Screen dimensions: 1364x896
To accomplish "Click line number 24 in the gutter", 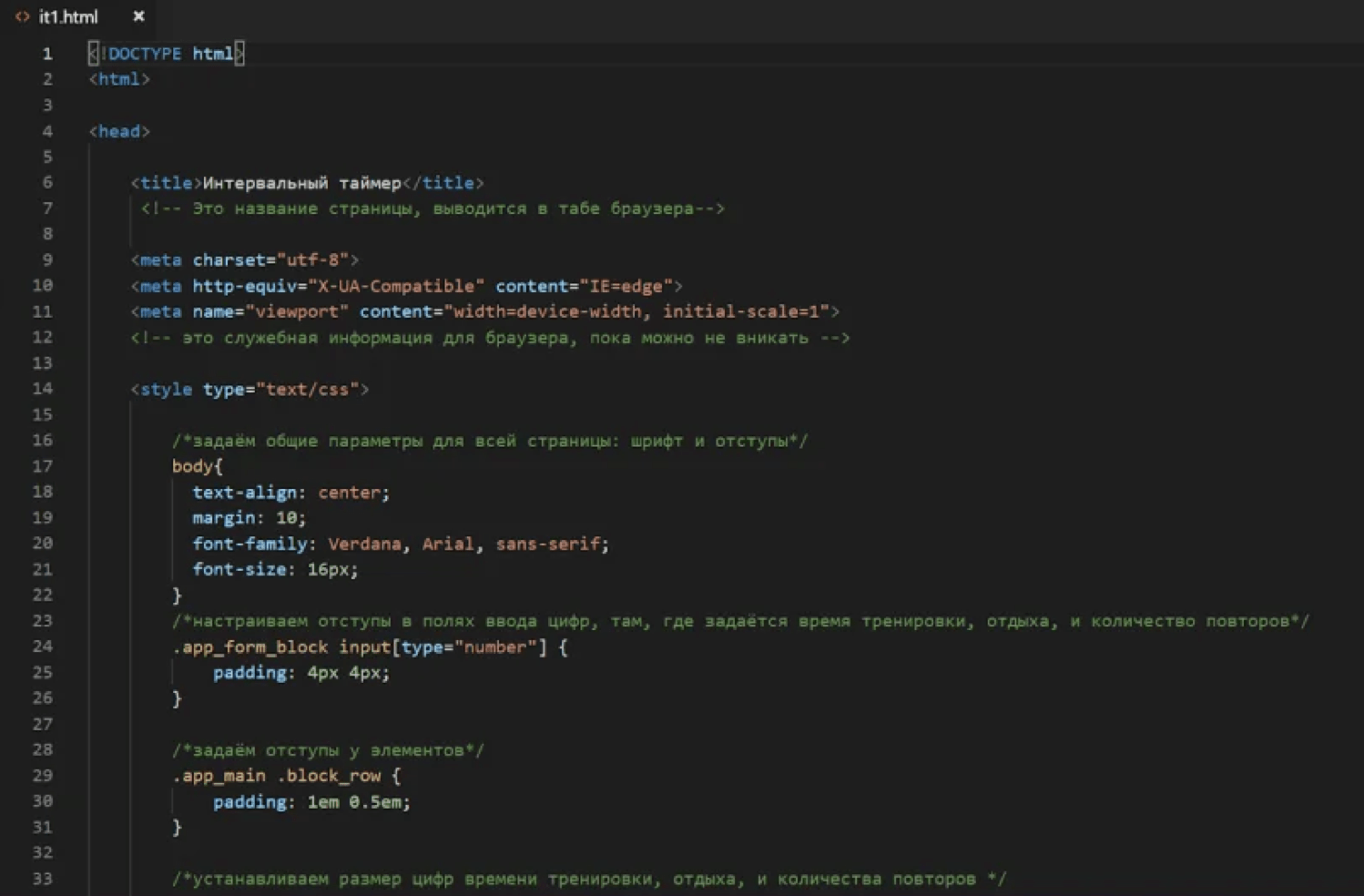I will [x=43, y=647].
